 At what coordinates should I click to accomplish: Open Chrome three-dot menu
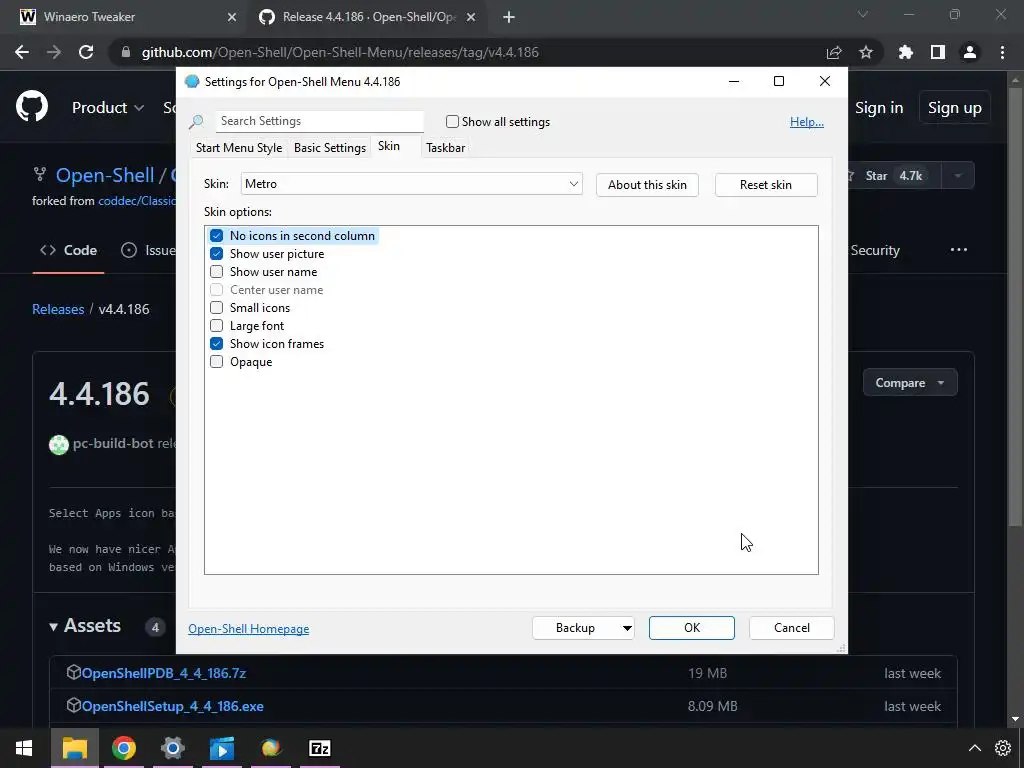(x=1002, y=52)
